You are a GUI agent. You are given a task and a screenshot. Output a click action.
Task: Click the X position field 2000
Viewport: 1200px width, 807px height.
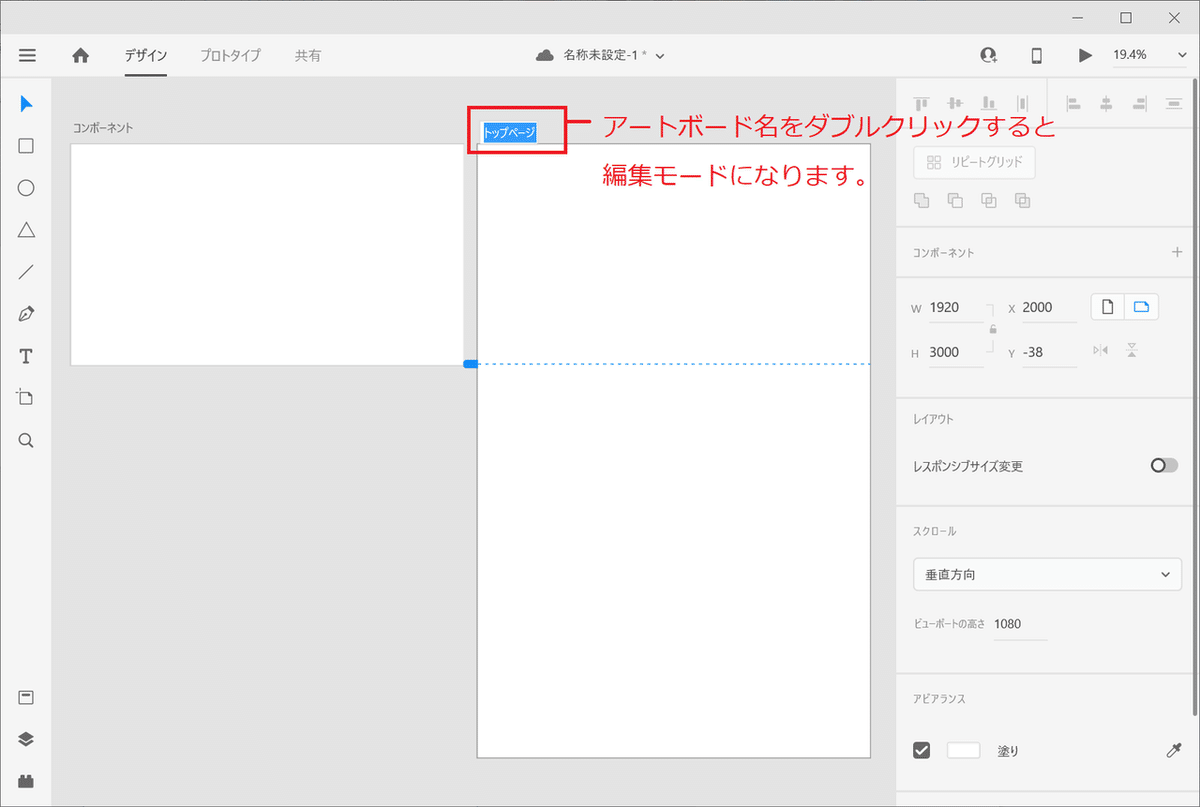pyautogui.click(x=1049, y=308)
